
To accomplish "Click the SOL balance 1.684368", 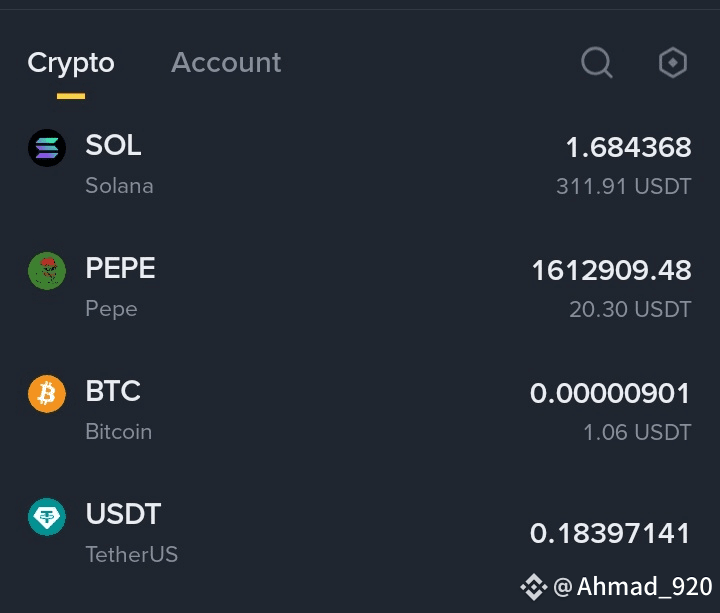I will tap(629, 147).
